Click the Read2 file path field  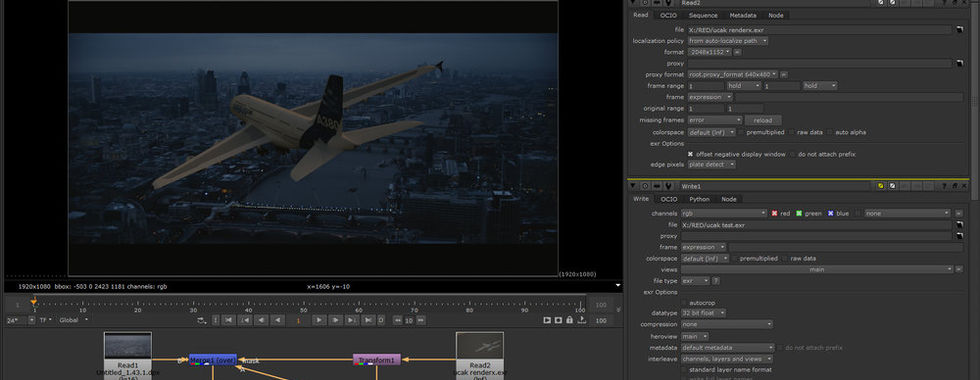[x=819, y=29]
